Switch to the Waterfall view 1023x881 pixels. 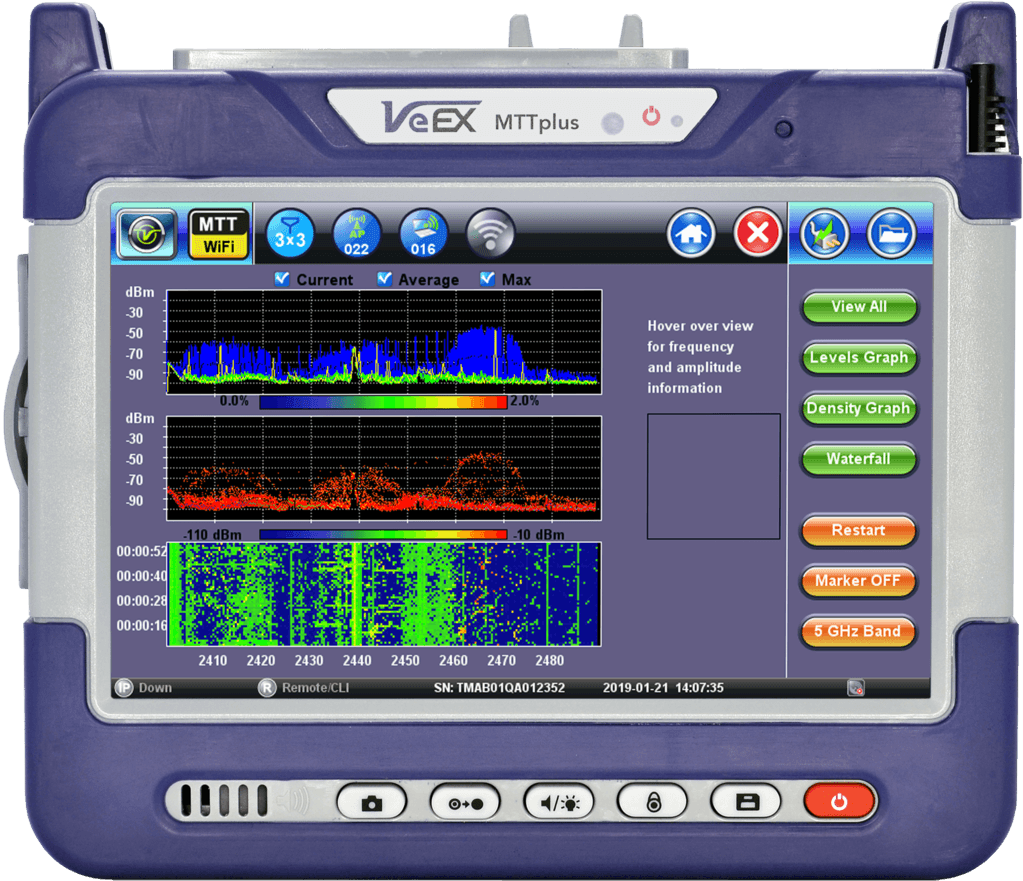(859, 460)
